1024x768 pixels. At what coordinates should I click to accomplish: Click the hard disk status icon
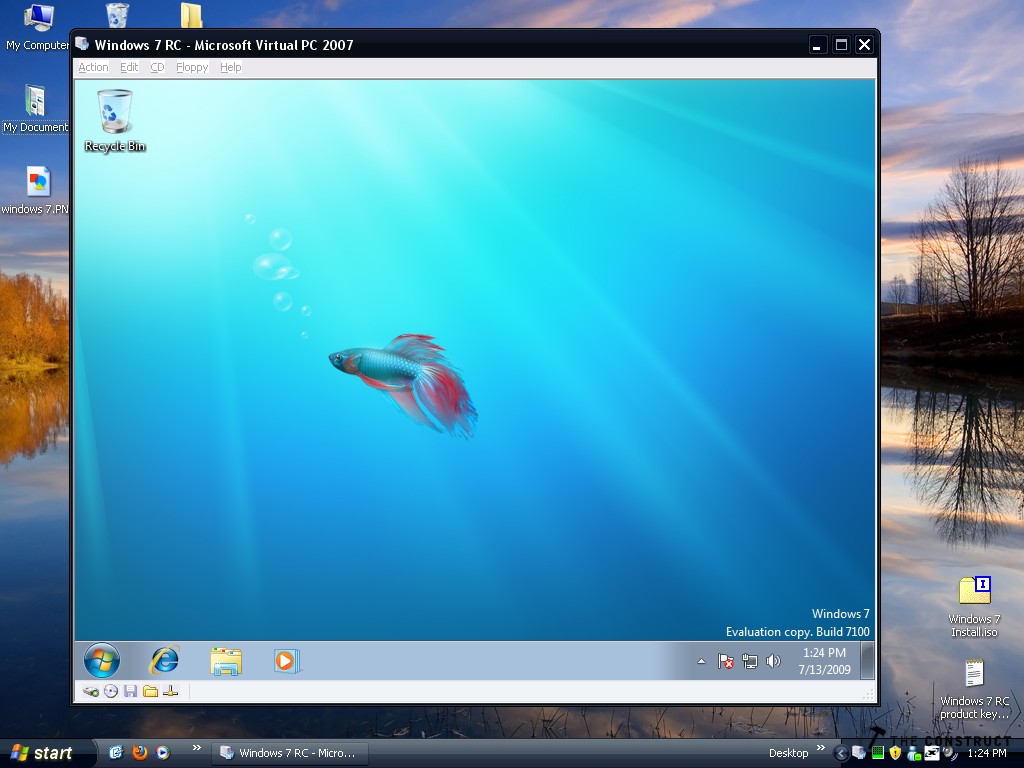(91, 691)
